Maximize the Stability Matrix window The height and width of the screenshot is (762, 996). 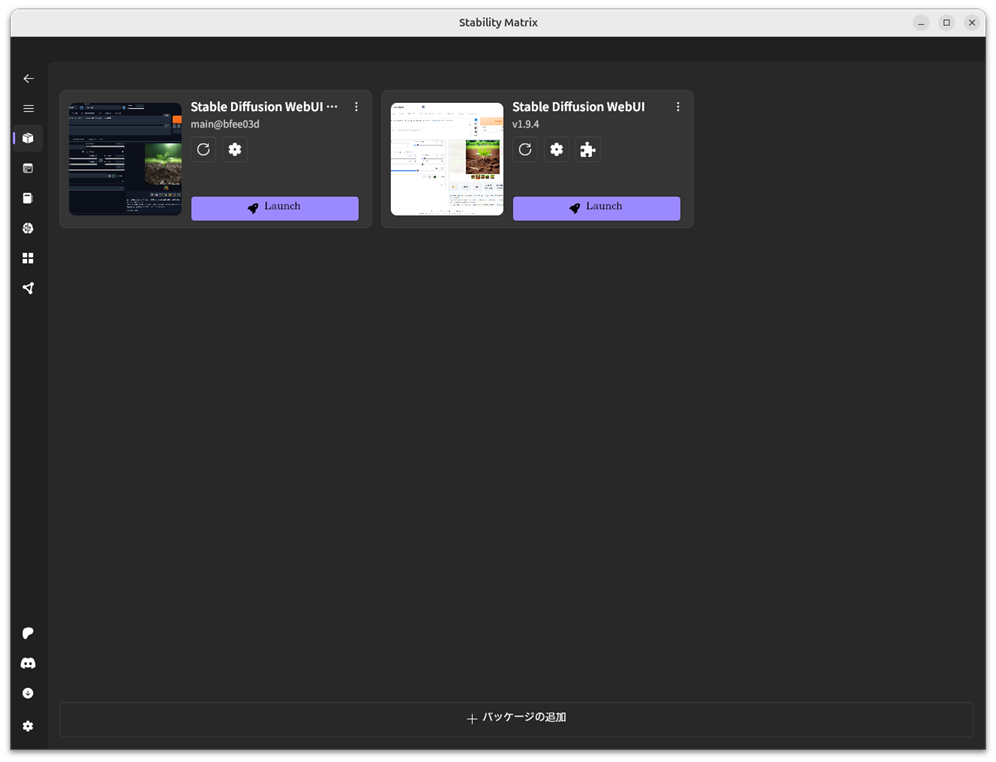(x=946, y=23)
